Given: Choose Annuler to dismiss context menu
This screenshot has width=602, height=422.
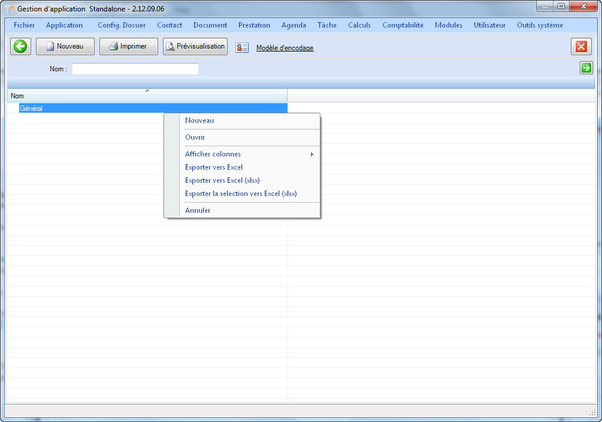Looking at the screenshot, I should coord(198,210).
